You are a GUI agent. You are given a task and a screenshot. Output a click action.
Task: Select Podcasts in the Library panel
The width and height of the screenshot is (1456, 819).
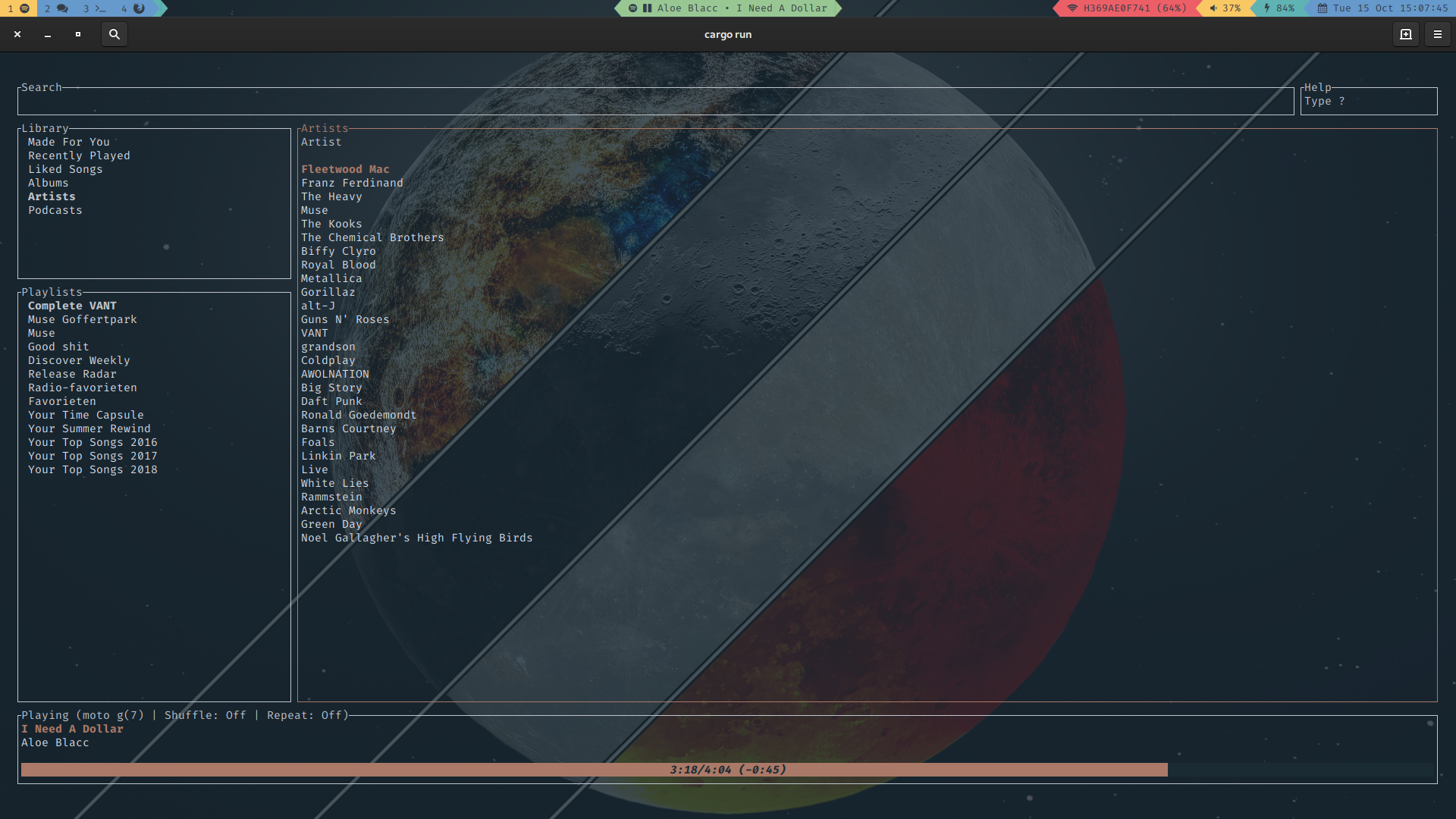coord(55,211)
